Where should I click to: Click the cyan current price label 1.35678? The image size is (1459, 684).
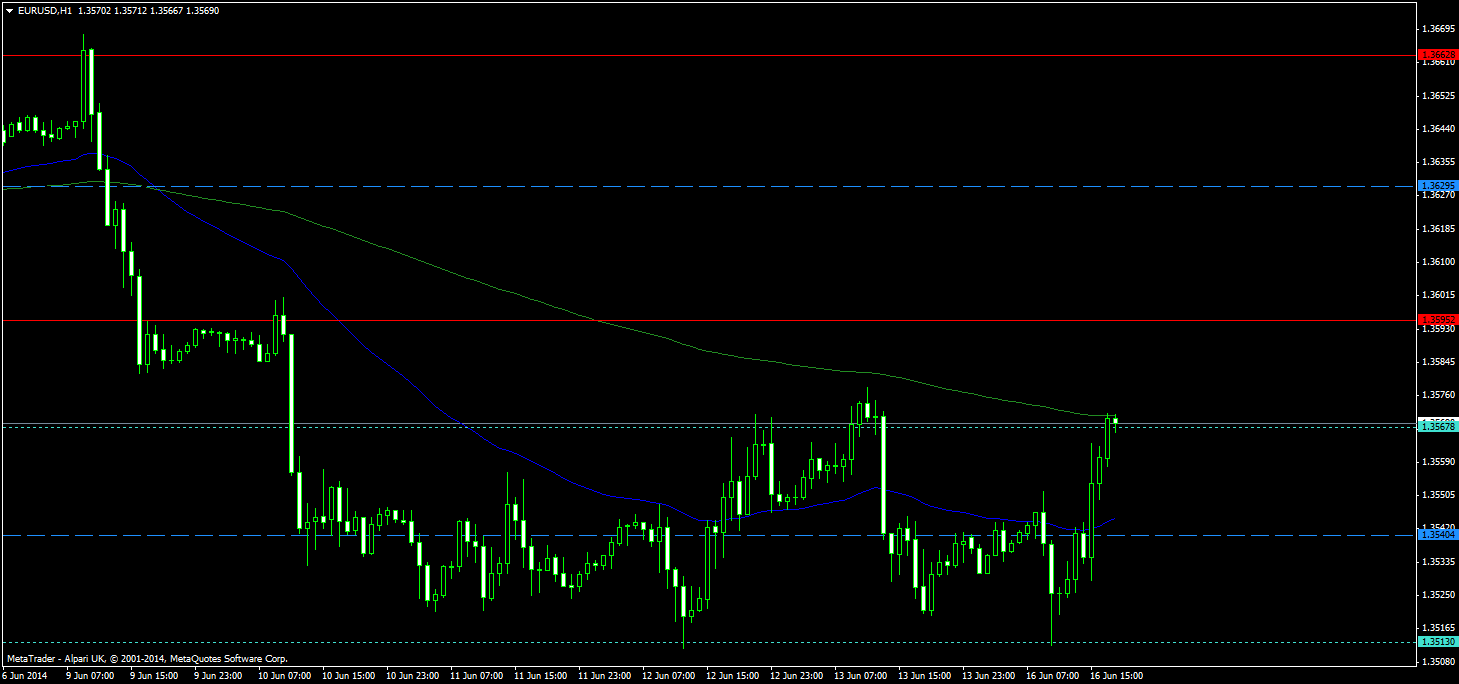(x=1439, y=426)
